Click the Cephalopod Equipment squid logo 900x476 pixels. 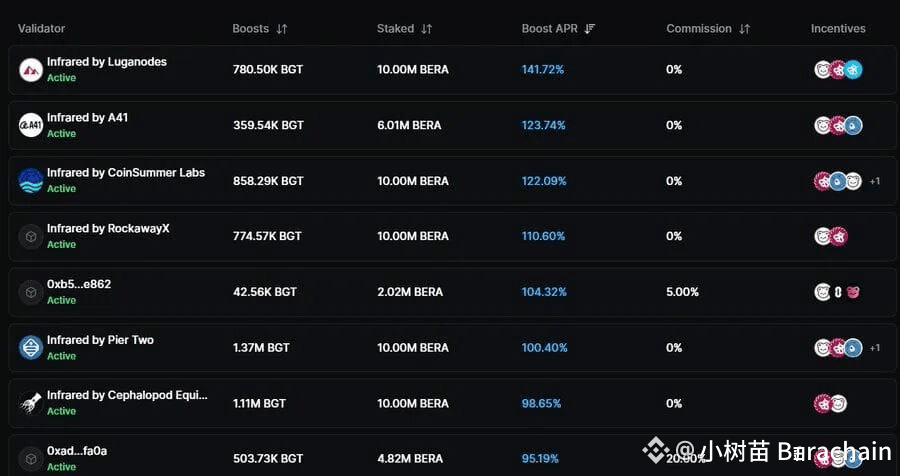pyautogui.click(x=31, y=403)
